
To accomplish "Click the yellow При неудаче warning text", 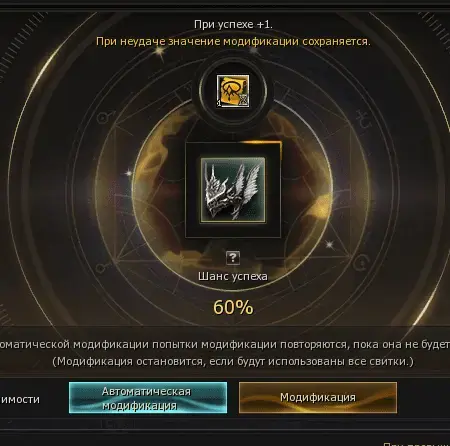I will point(233,42).
